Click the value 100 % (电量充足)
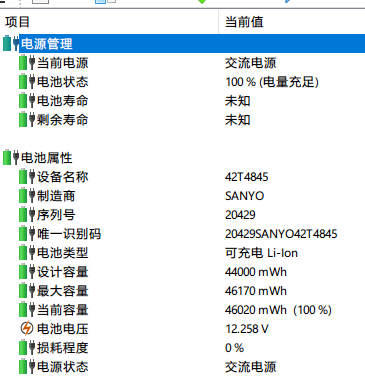Image resolution: width=365 pixels, height=386 pixels. (272, 82)
